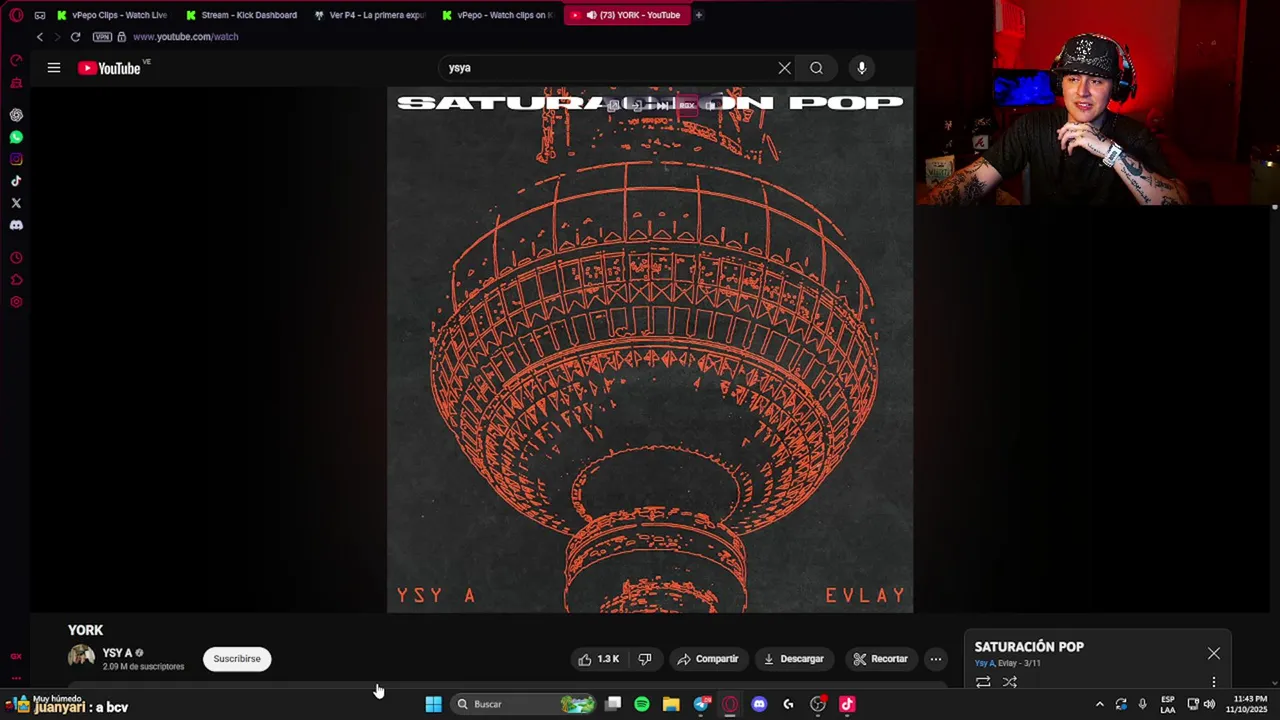Open the GX Cleaner icon in the sidebar

point(16,83)
